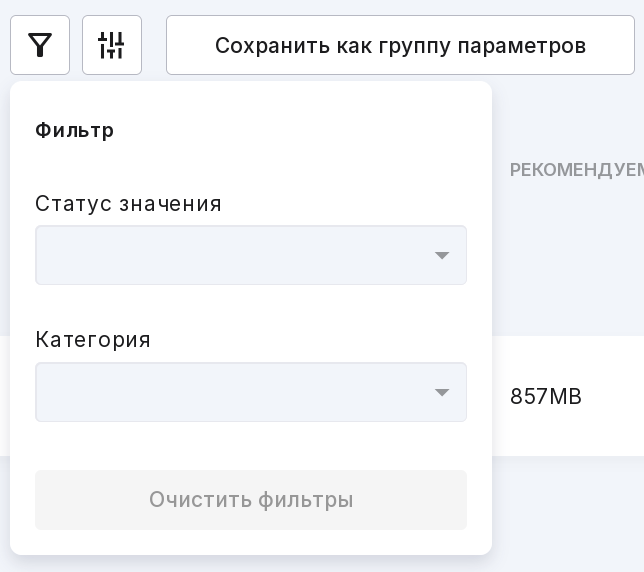Click the arrow in Статус значения selector

(x=442, y=255)
